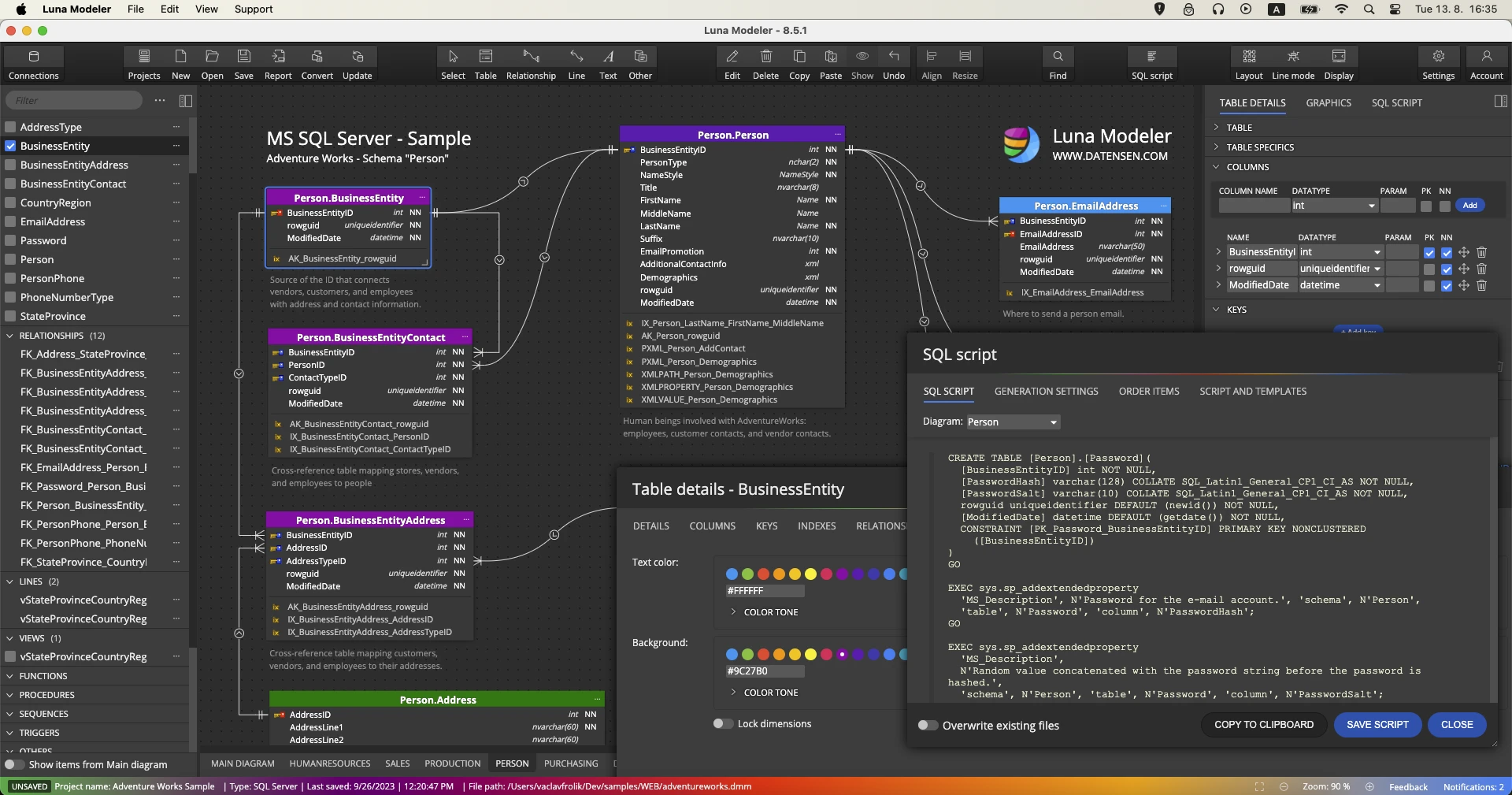The width and height of the screenshot is (1512, 795).
Task: Uncheck the BusinessEntity checkbox in sidebar
Action: 10,146
